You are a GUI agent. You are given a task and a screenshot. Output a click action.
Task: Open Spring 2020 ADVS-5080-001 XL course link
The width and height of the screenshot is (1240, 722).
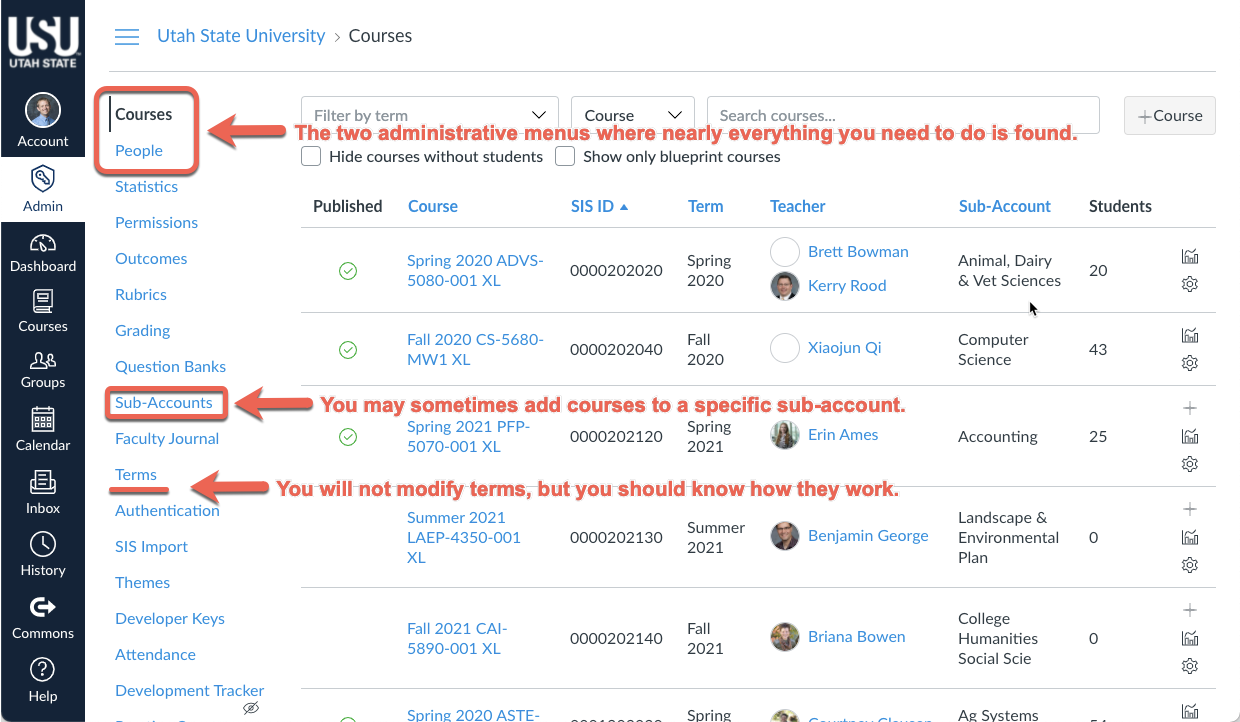(475, 270)
